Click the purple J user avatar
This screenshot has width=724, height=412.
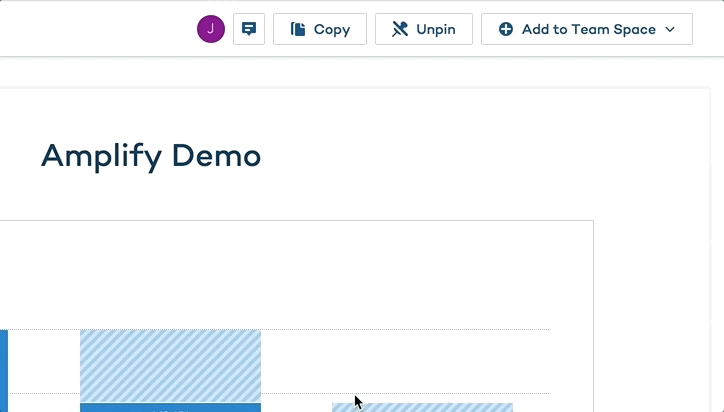(x=210, y=29)
